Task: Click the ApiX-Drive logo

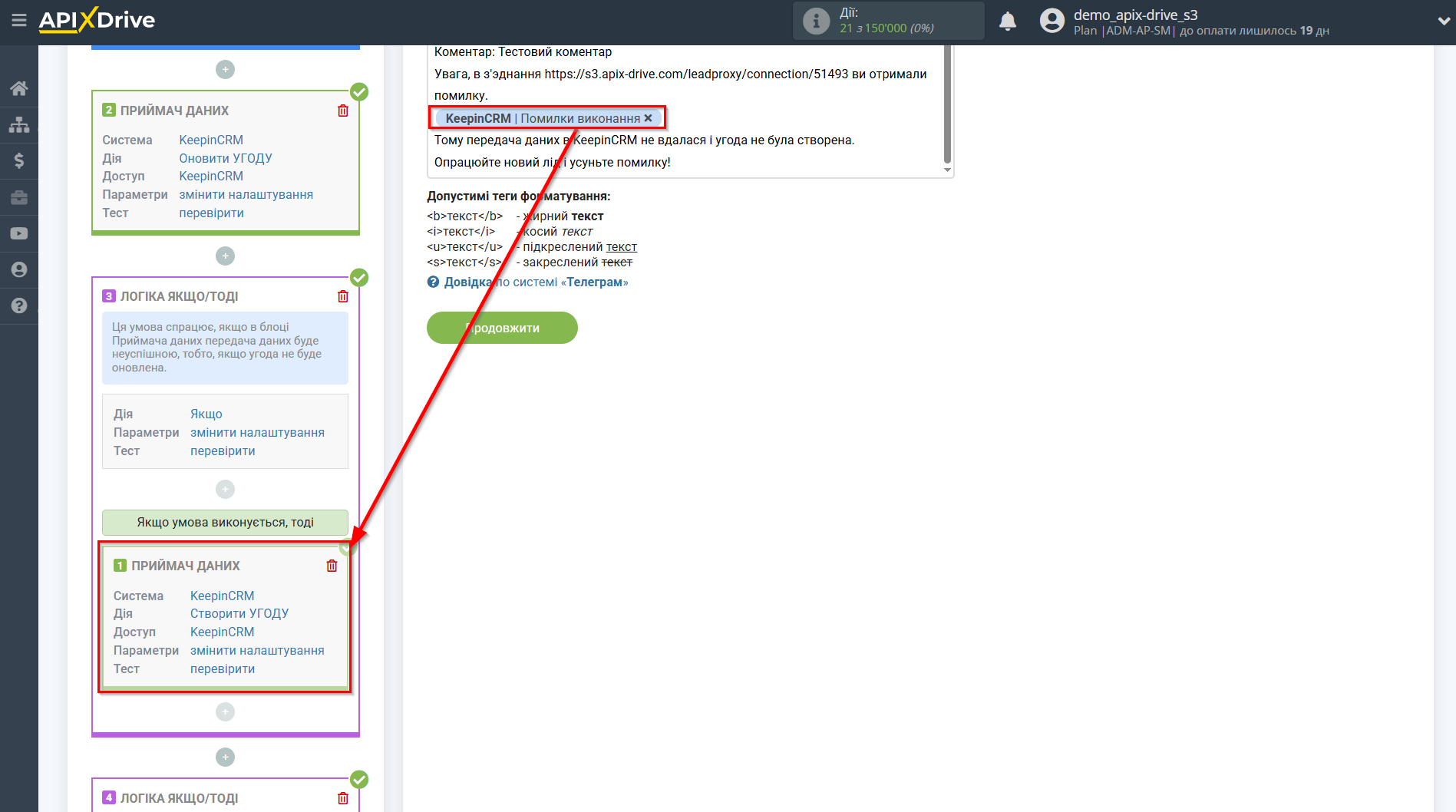Action: click(x=97, y=20)
